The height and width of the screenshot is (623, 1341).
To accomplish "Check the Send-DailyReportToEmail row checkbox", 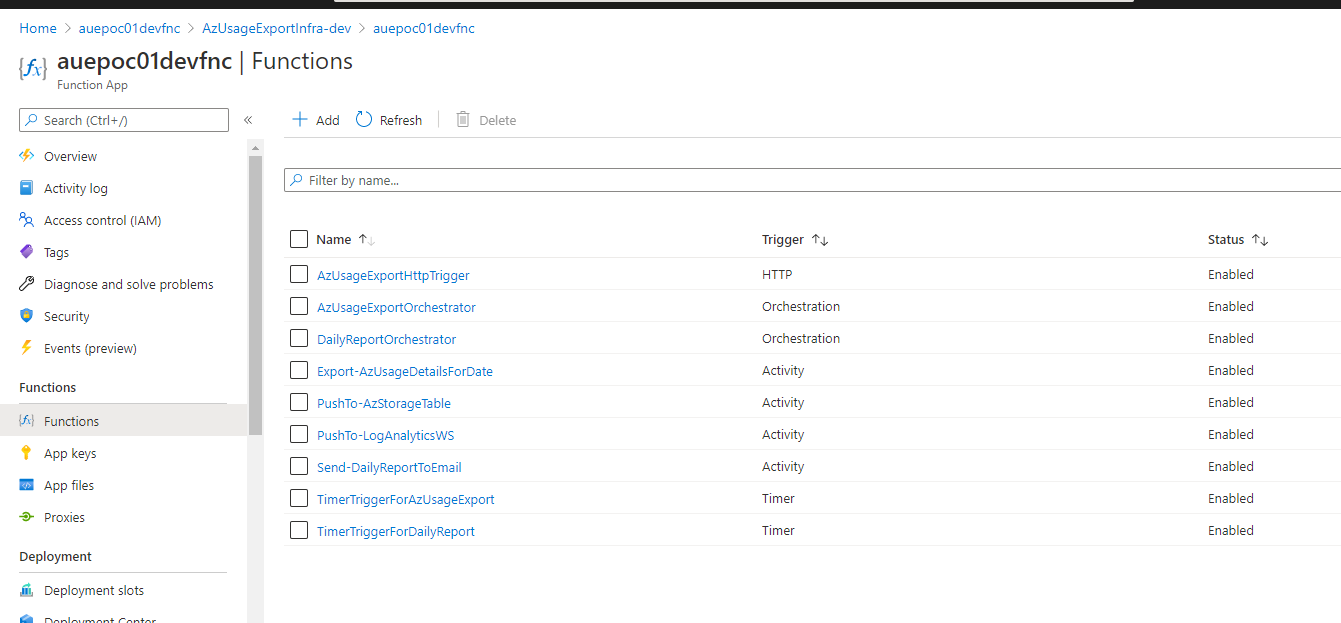I will pyautogui.click(x=299, y=466).
